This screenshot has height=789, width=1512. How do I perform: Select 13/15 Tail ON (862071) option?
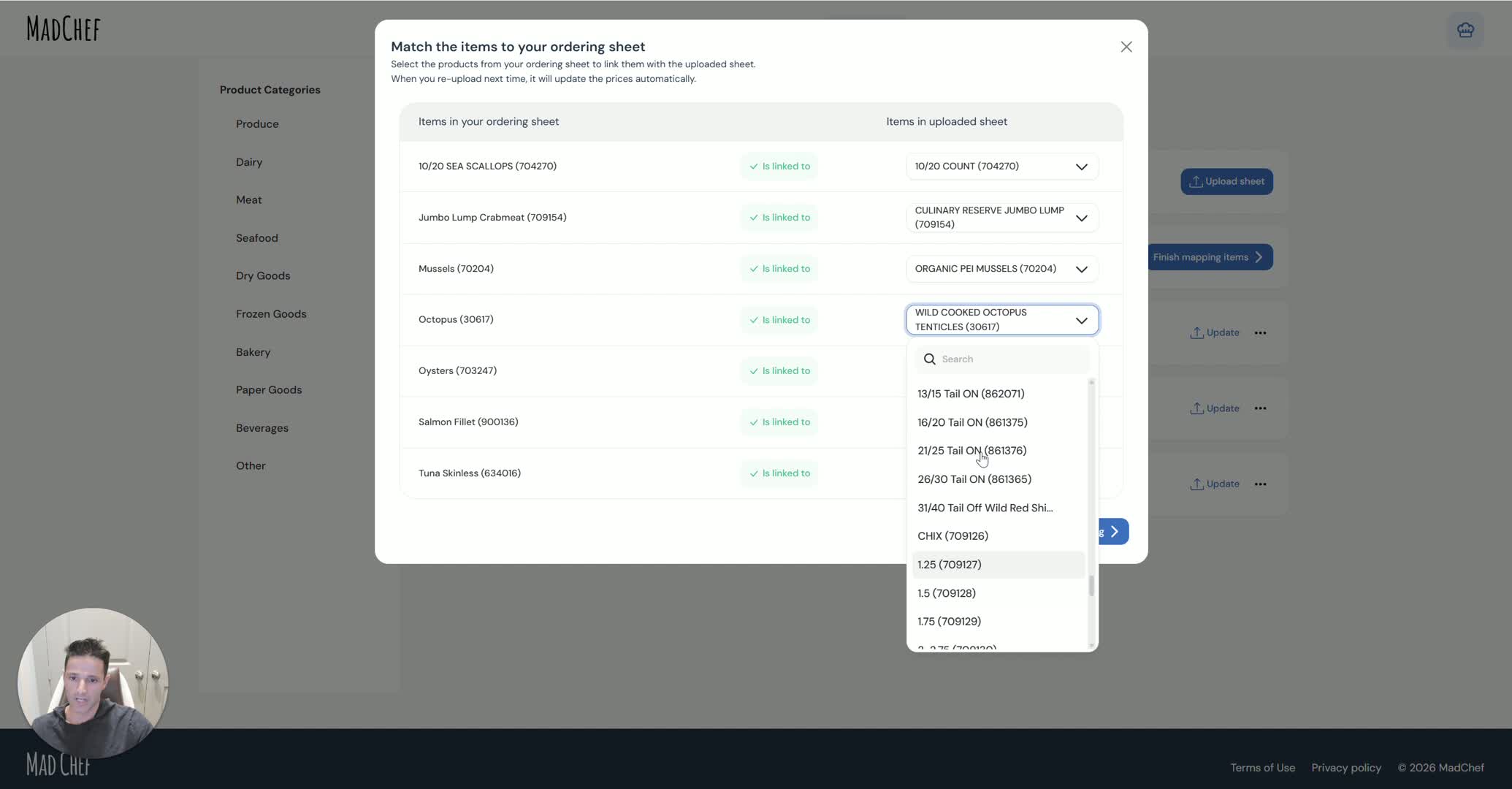[998, 394]
